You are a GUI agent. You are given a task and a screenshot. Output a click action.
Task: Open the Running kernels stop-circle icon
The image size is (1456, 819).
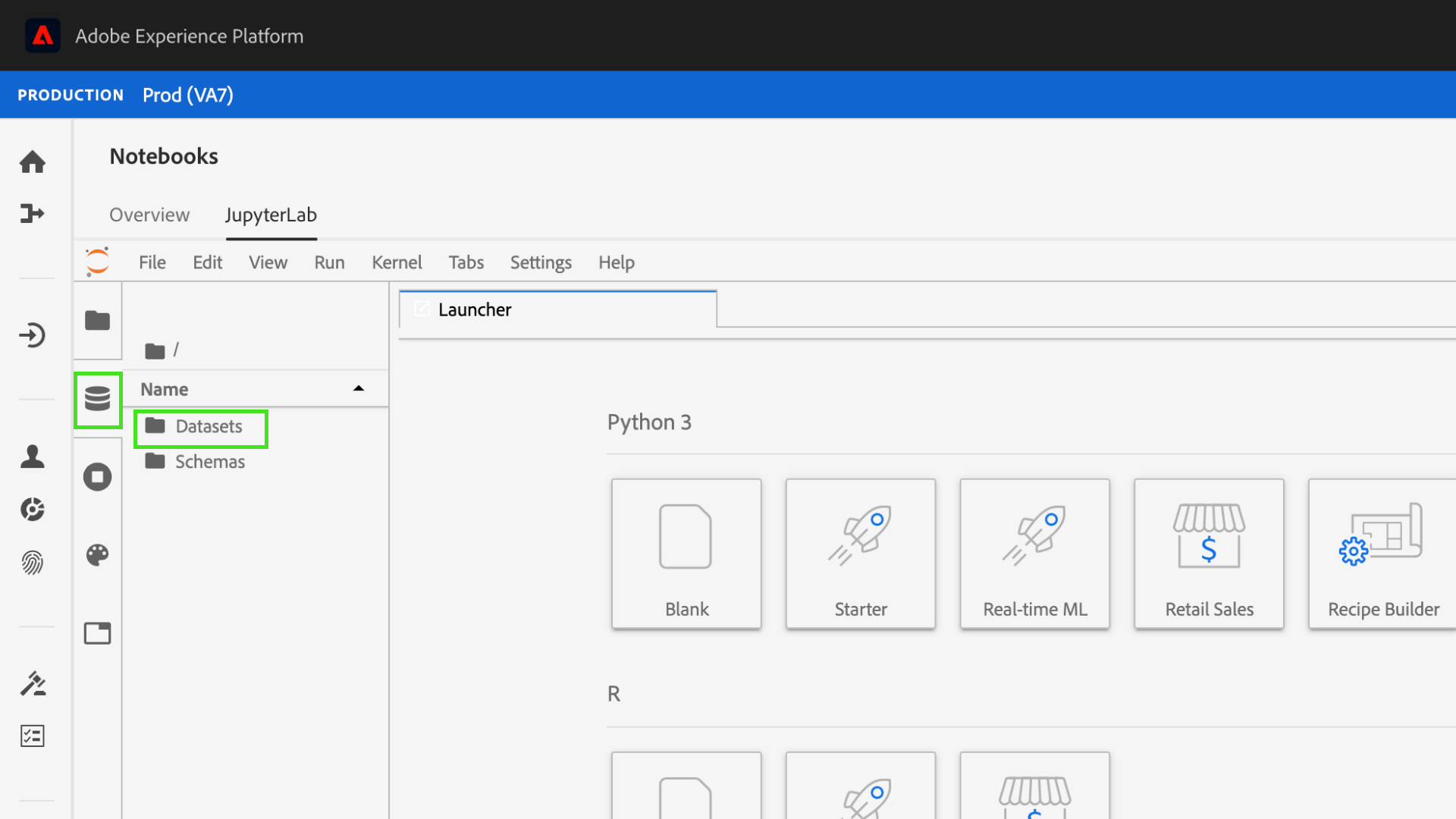pos(97,477)
